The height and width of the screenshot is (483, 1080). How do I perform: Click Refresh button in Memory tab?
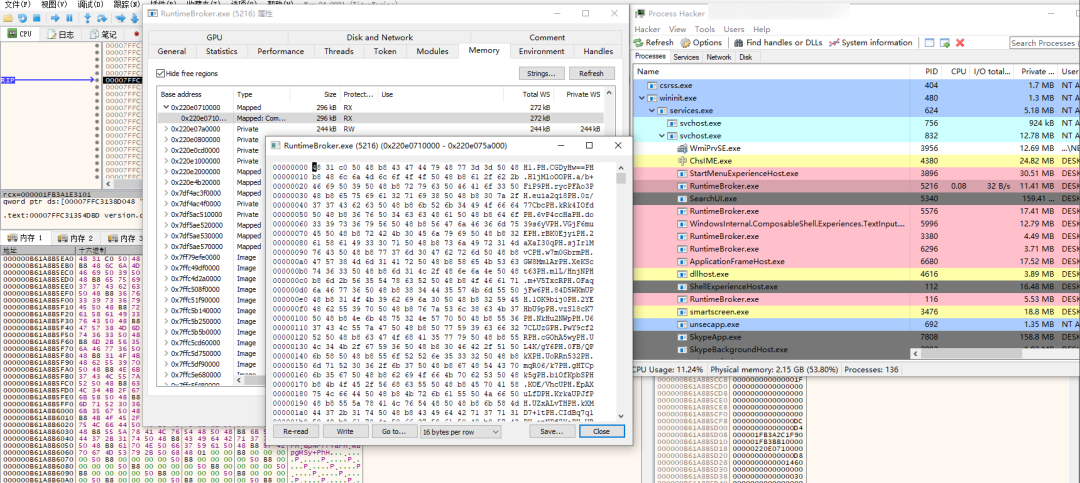(591, 73)
